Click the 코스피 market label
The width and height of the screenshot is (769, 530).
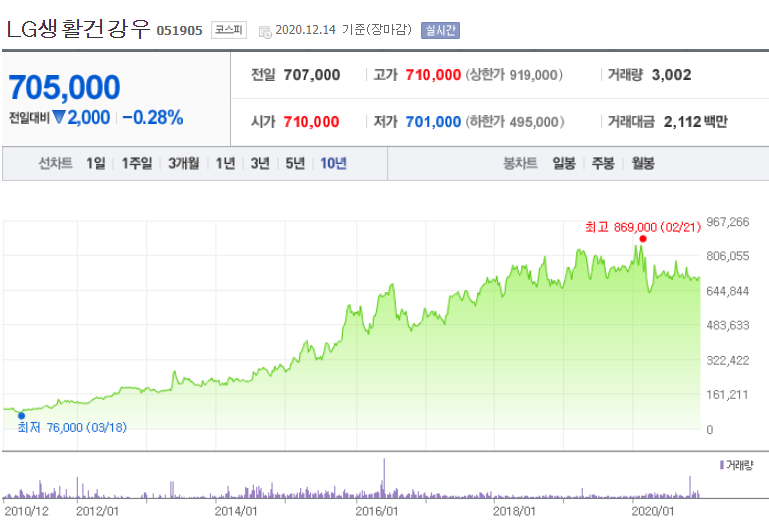[x=229, y=30]
